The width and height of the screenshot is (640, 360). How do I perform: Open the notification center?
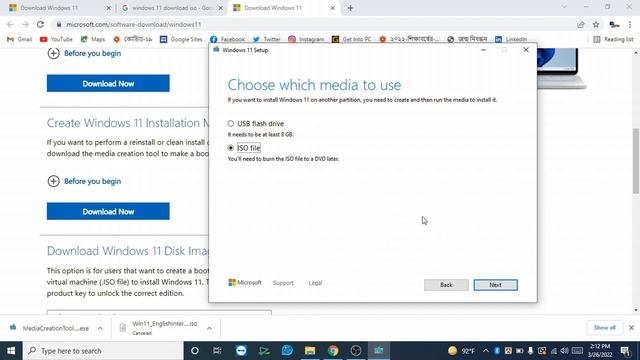tap(625, 351)
